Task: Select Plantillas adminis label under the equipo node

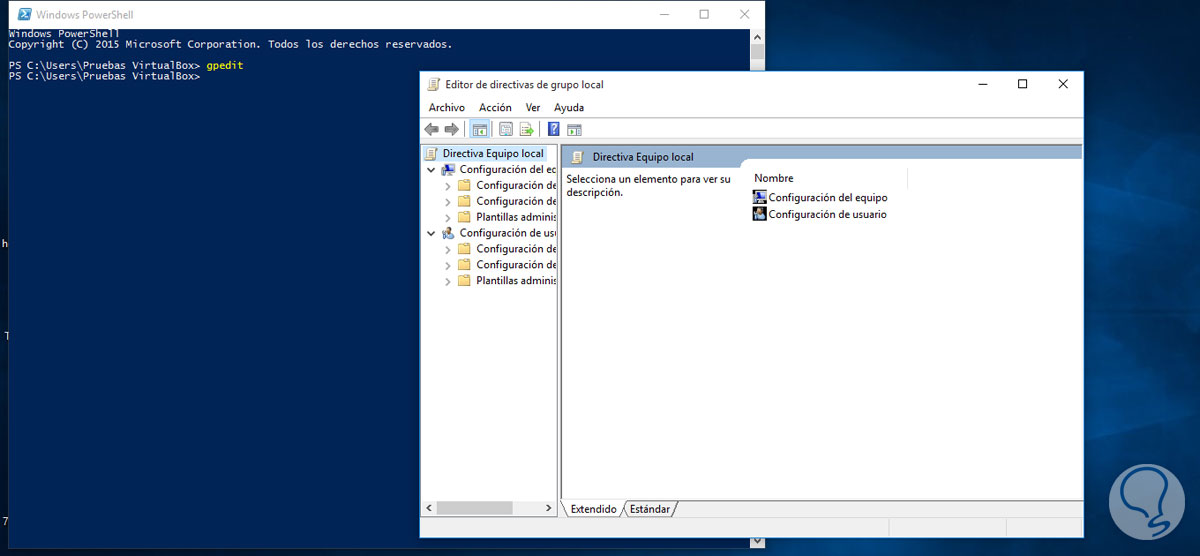Action: pos(516,217)
